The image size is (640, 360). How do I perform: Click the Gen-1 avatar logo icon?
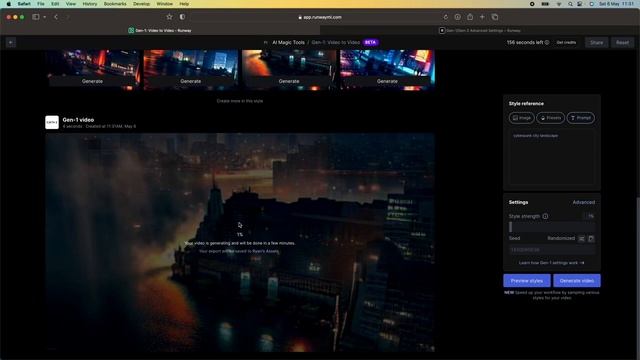coord(52,122)
